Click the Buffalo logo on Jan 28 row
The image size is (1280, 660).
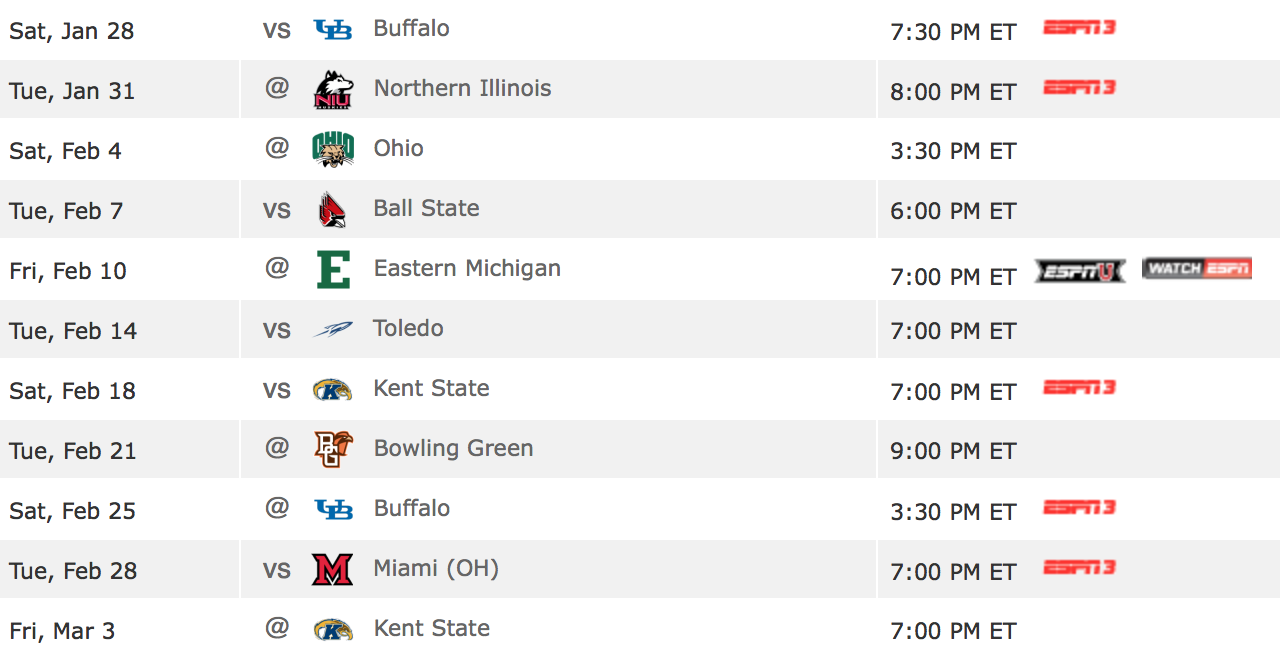point(333,30)
